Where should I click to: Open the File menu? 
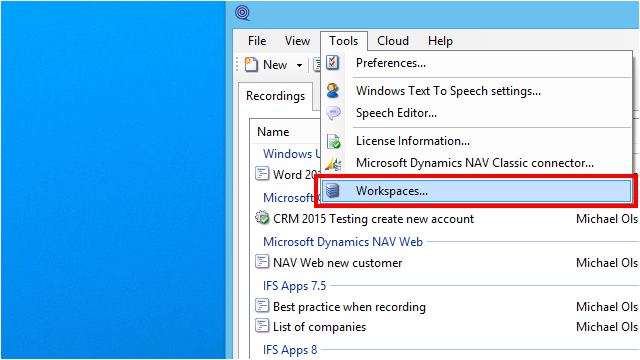(x=257, y=41)
